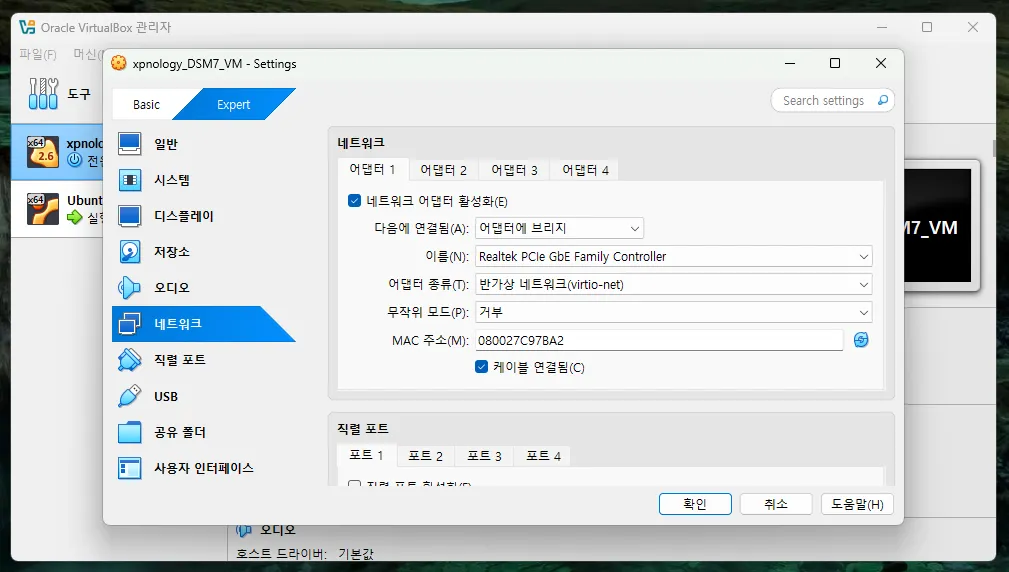The height and width of the screenshot is (572, 1009).
Task: Click the MAC 주소 input field
Action: [659, 340]
